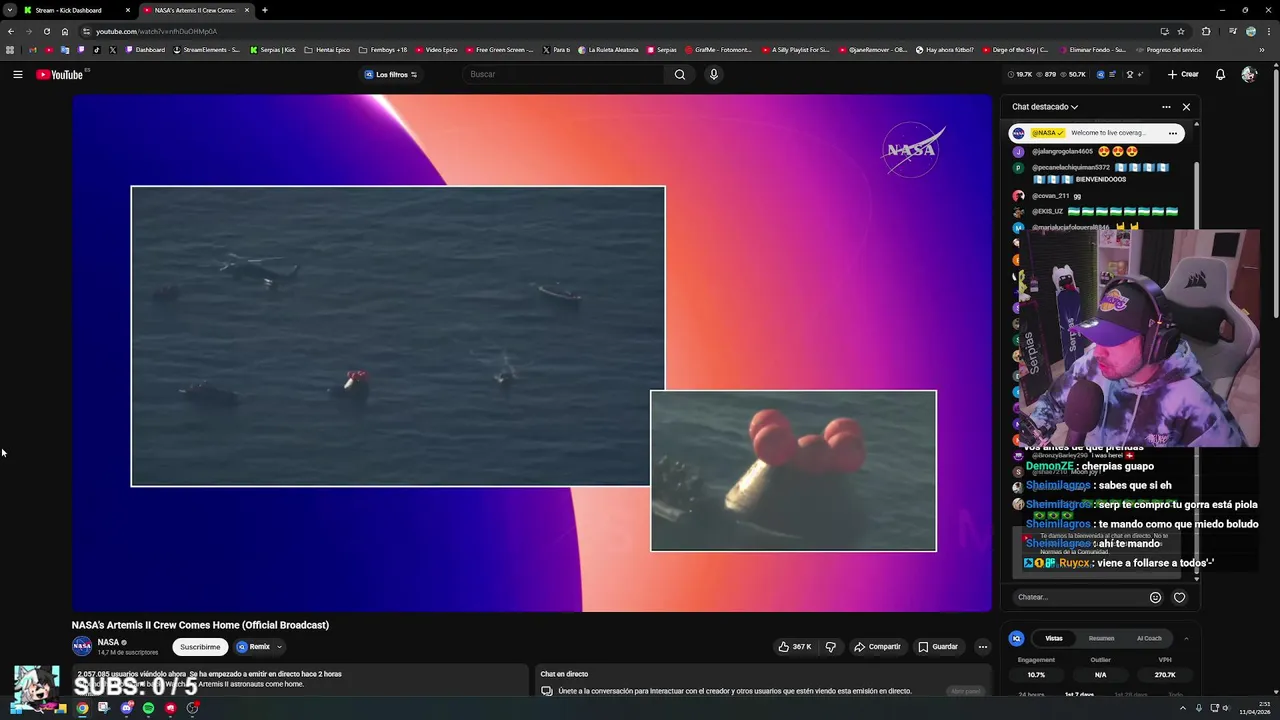
Task: Reload the browser page
Action: (x=46, y=31)
